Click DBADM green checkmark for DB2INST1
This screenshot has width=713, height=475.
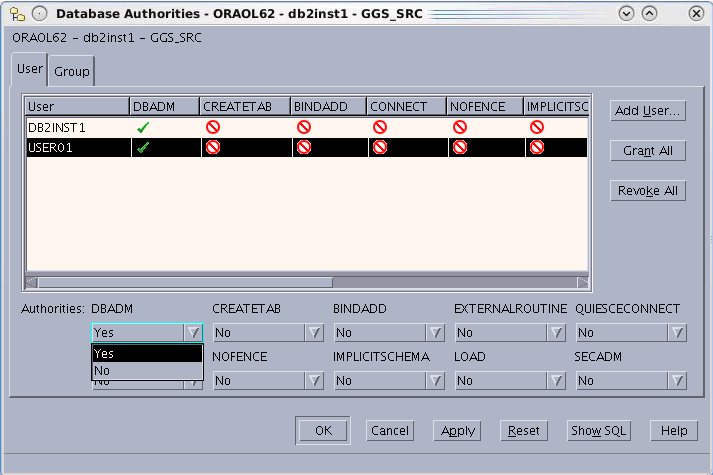143,128
